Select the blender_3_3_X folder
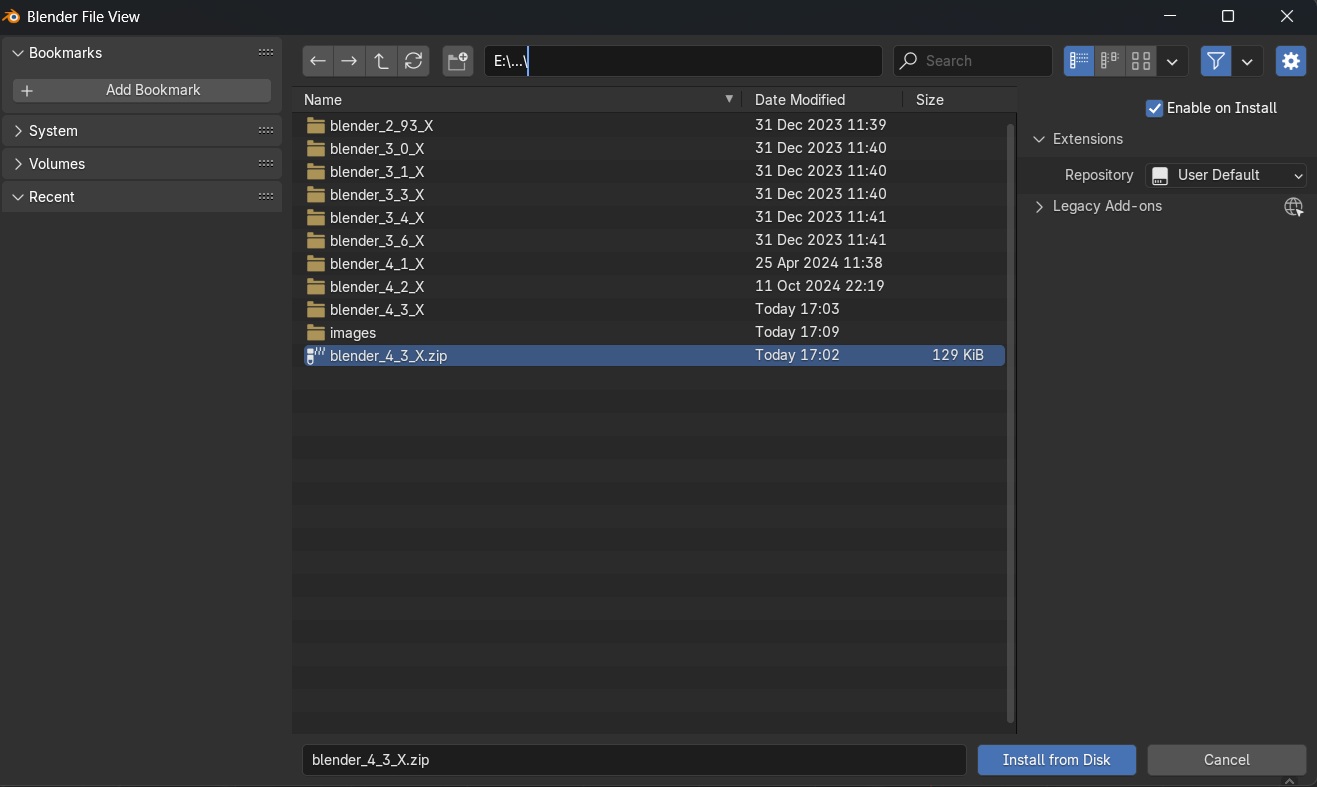Viewport: 1317px width, 787px height. pos(654,195)
